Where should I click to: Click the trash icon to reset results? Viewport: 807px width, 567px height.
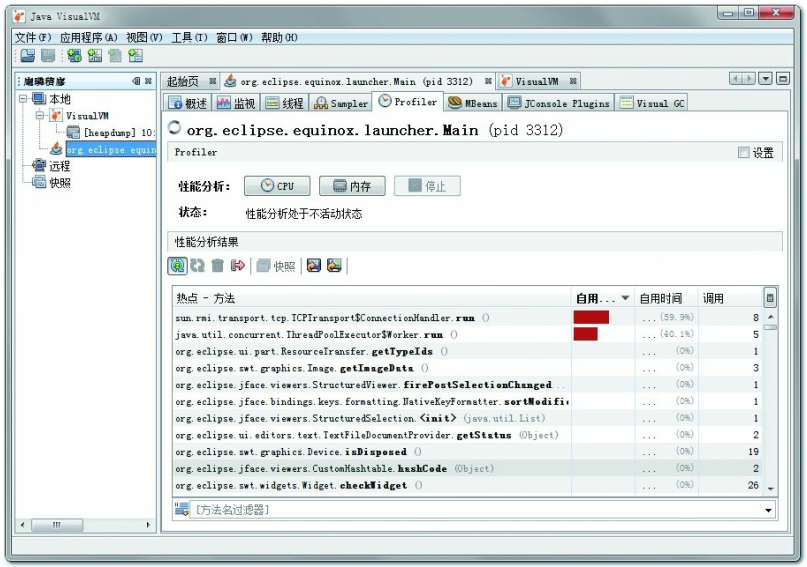pos(217,266)
